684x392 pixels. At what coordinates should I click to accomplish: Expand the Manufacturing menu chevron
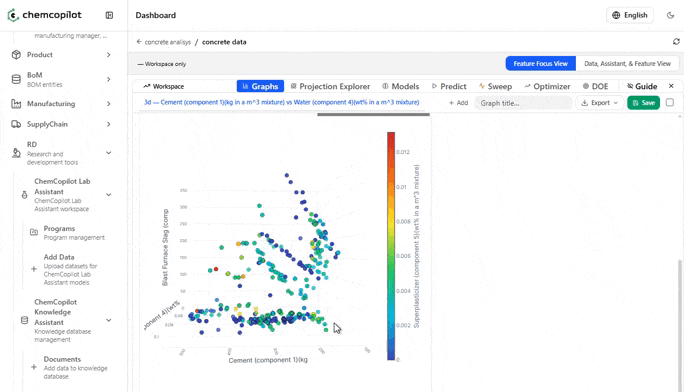tap(109, 104)
